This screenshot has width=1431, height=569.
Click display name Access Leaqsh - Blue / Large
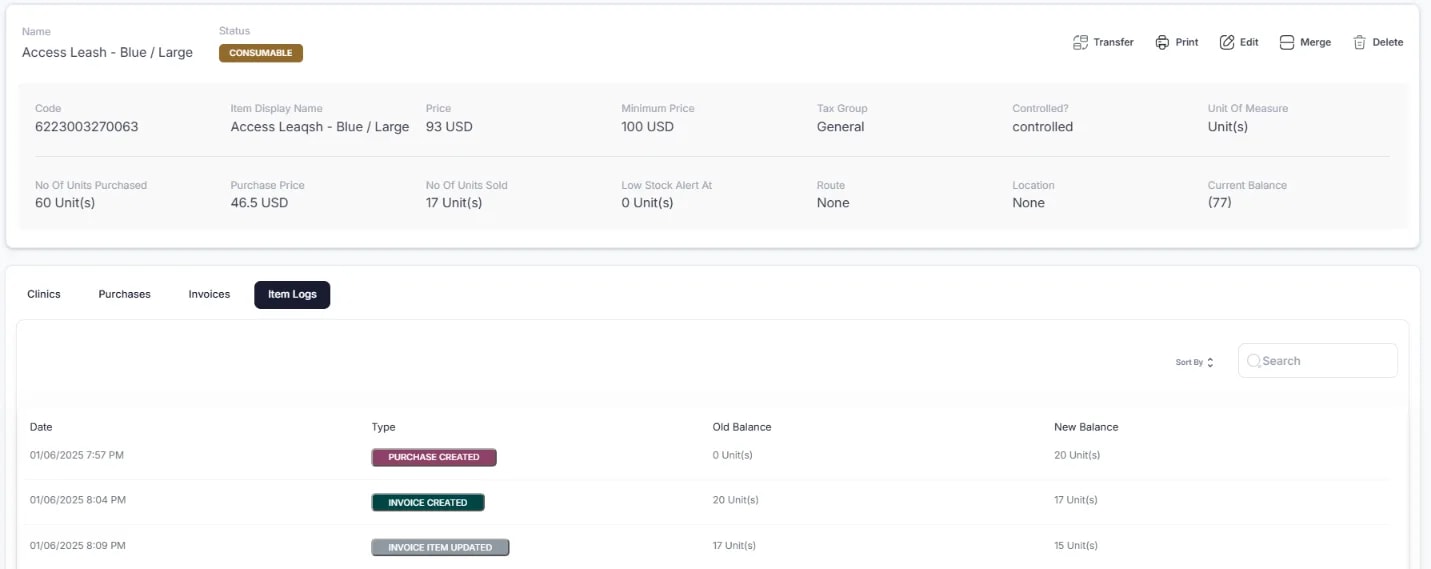320,127
